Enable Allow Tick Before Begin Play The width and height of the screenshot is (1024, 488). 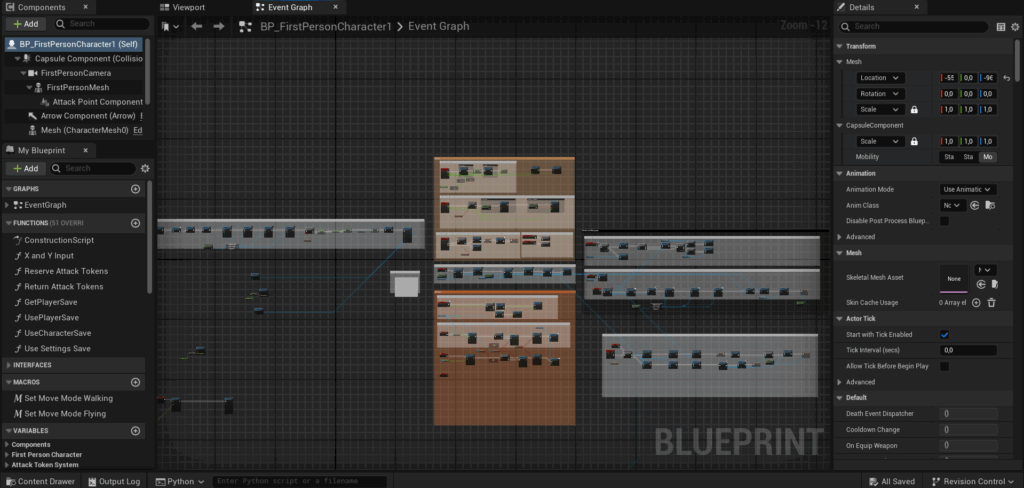(944, 366)
